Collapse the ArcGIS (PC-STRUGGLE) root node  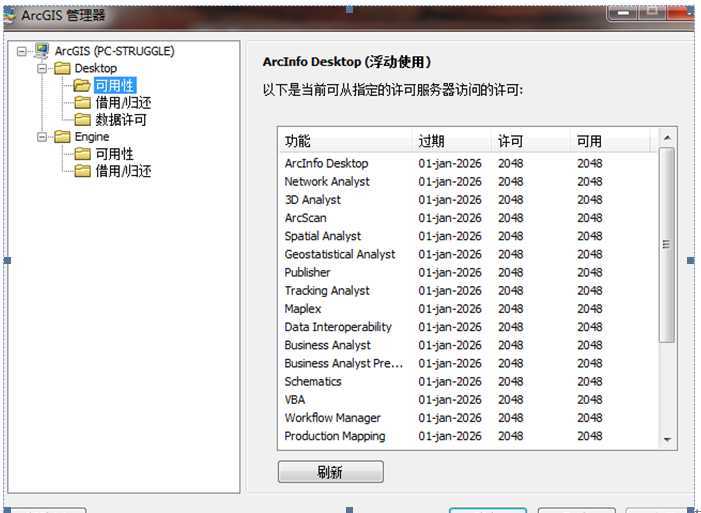pyautogui.click(x=21, y=51)
